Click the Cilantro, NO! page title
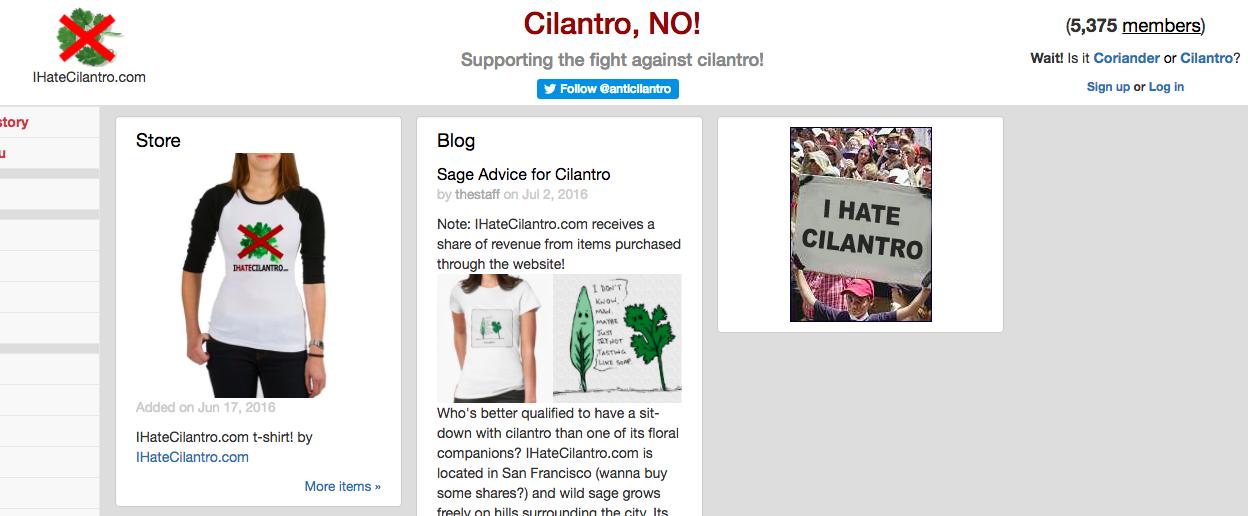The image size is (1248, 516). [611, 23]
